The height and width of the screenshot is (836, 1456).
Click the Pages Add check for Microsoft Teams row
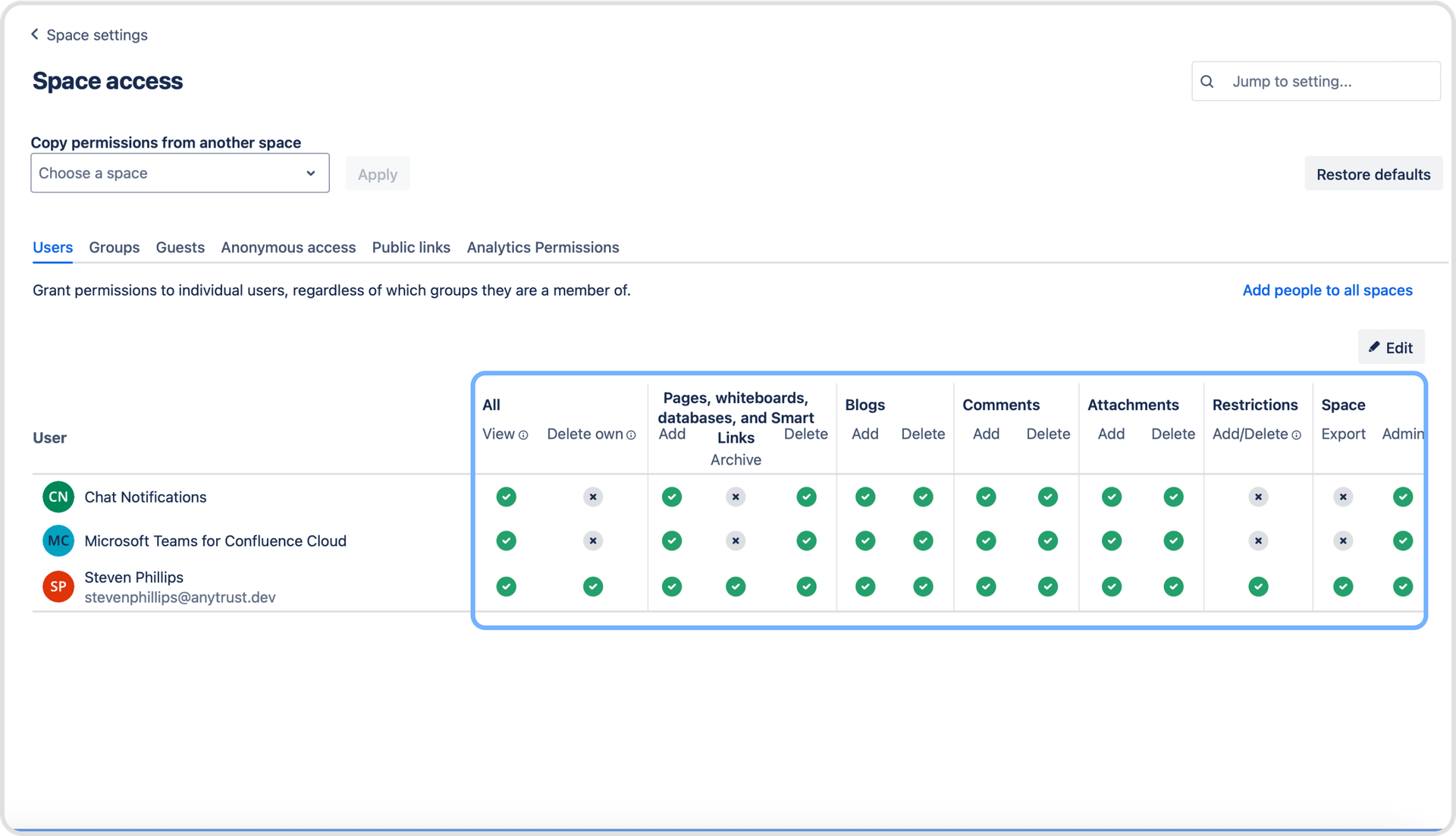click(x=672, y=541)
